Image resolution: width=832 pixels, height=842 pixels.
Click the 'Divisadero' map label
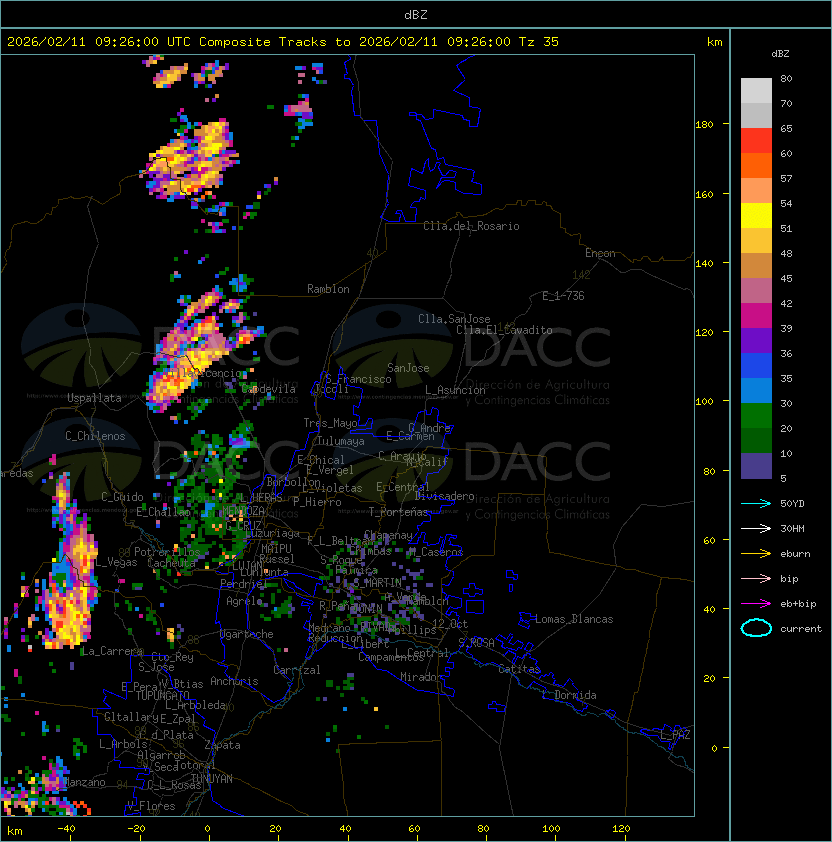[x=444, y=496]
